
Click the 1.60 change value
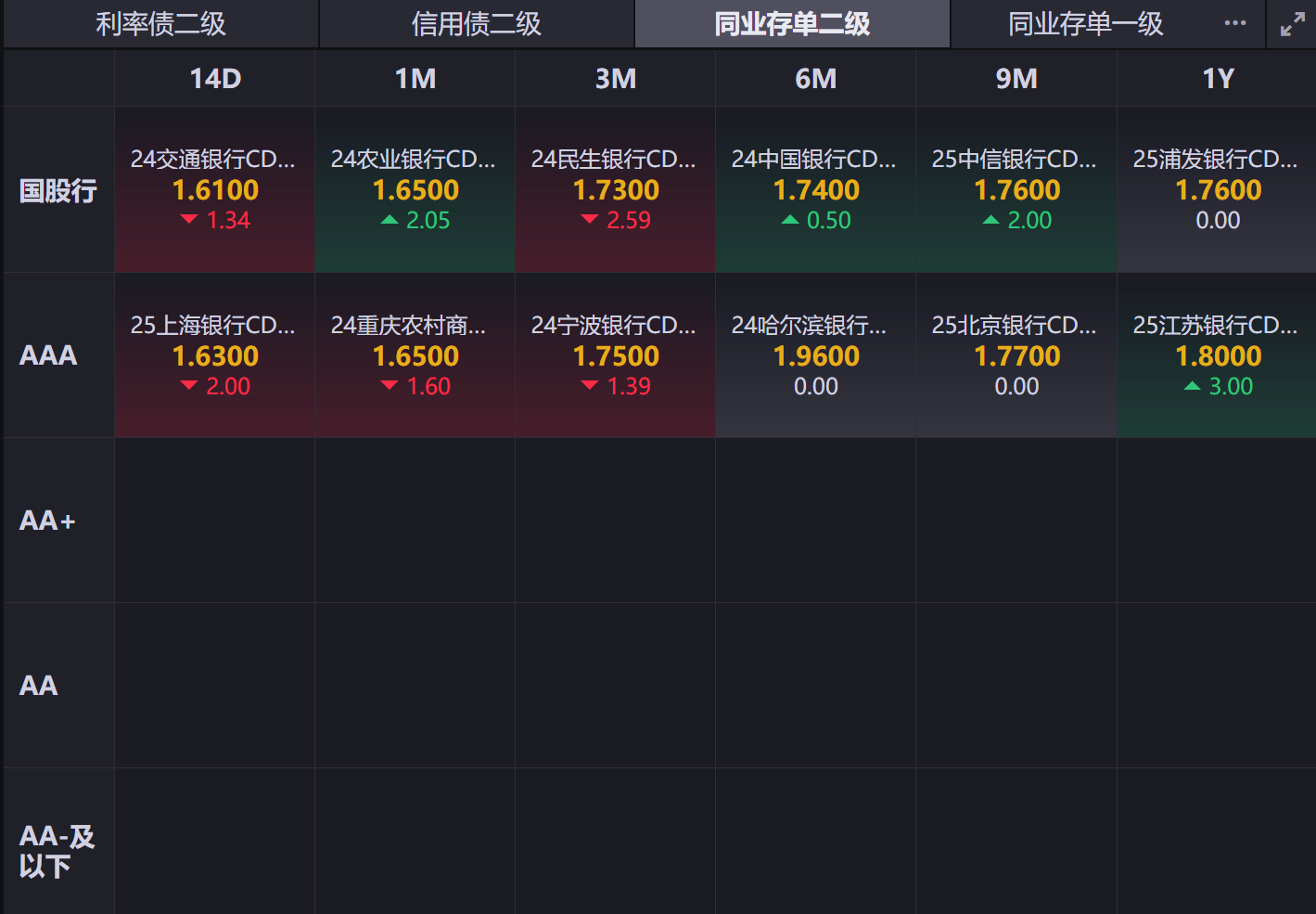pos(428,387)
